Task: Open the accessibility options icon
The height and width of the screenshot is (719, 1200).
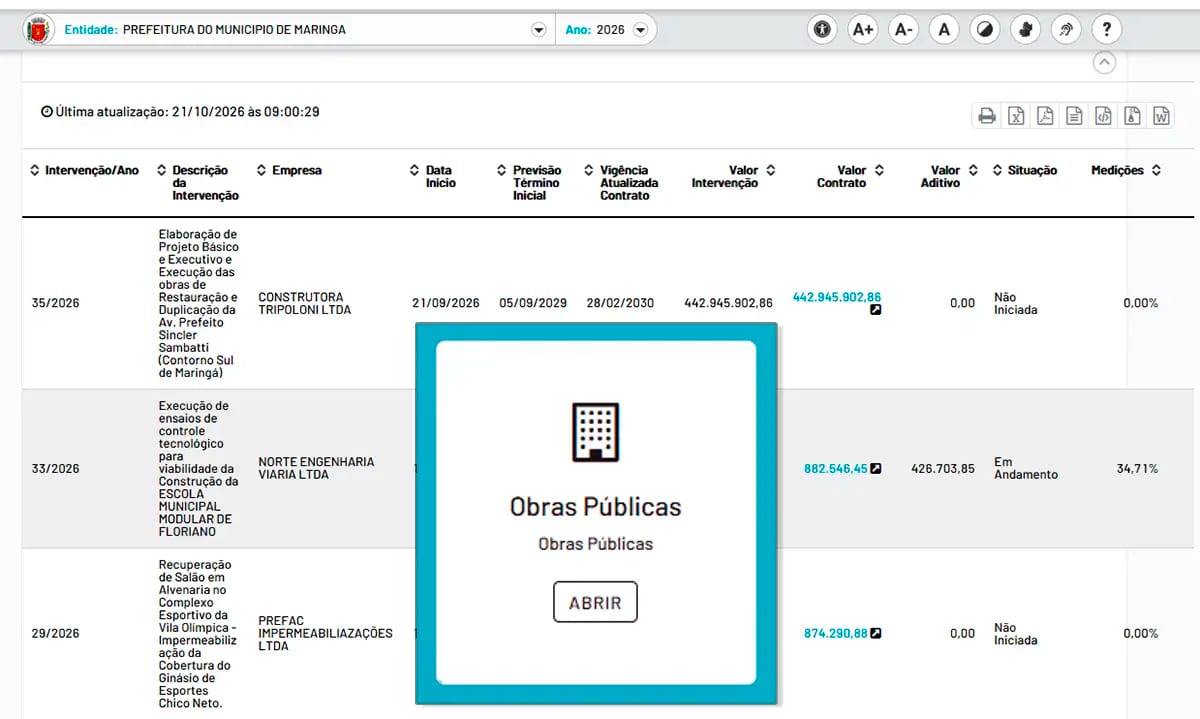Action: pos(822,29)
